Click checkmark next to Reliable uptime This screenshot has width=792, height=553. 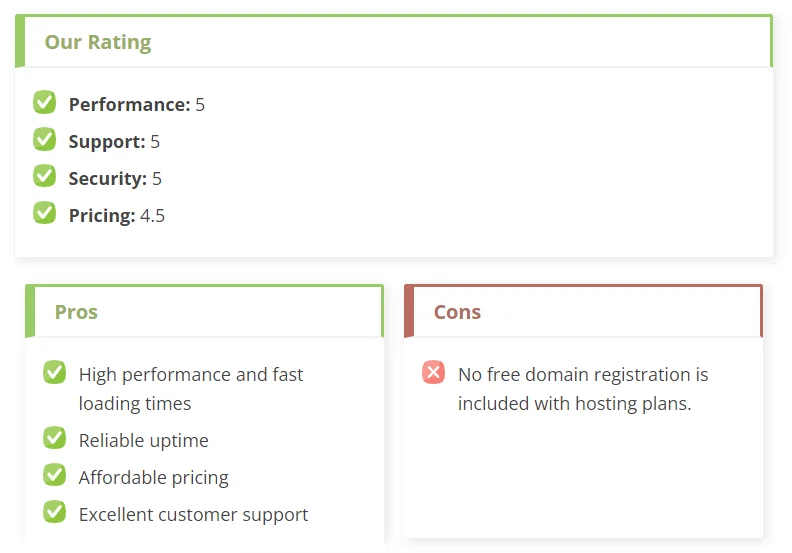[x=55, y=438]
